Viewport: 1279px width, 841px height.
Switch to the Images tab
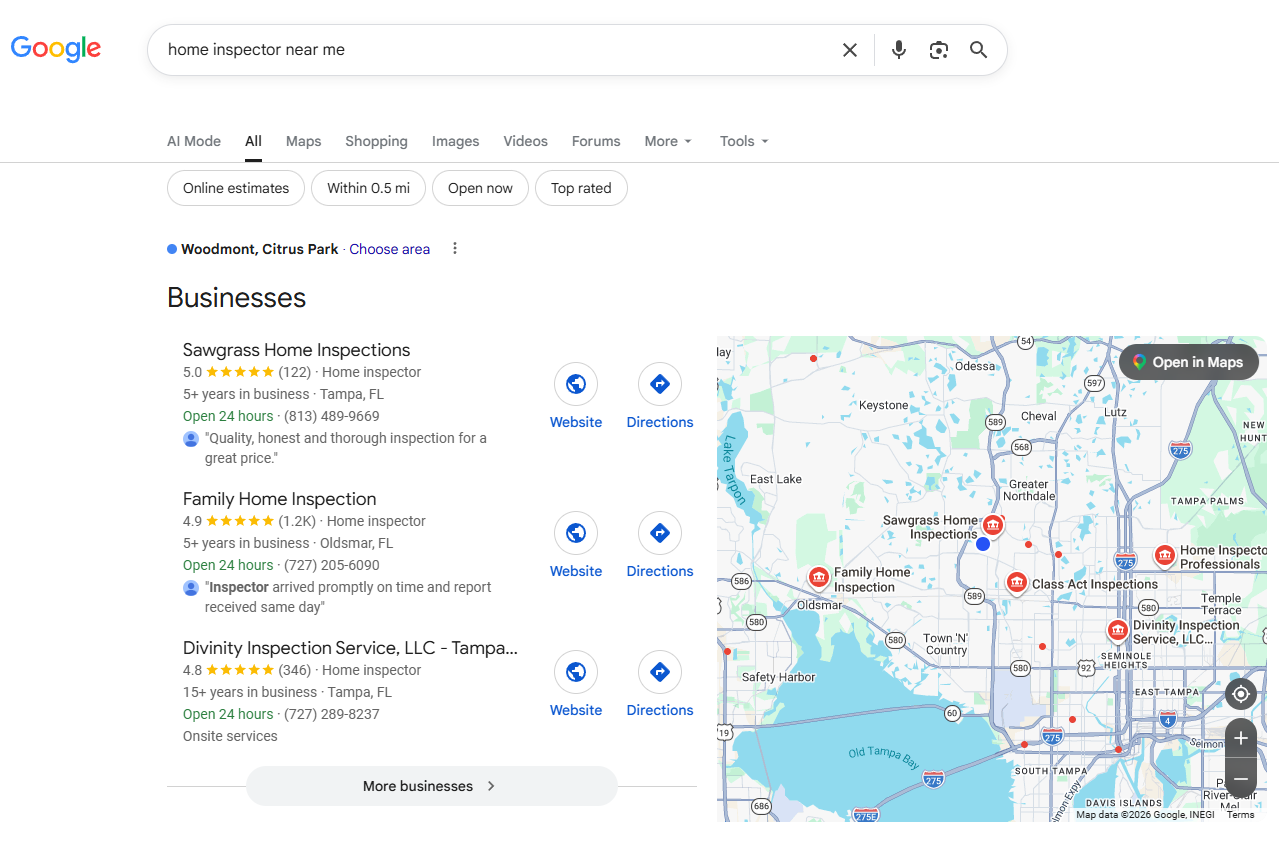click(x=456, y=141)
